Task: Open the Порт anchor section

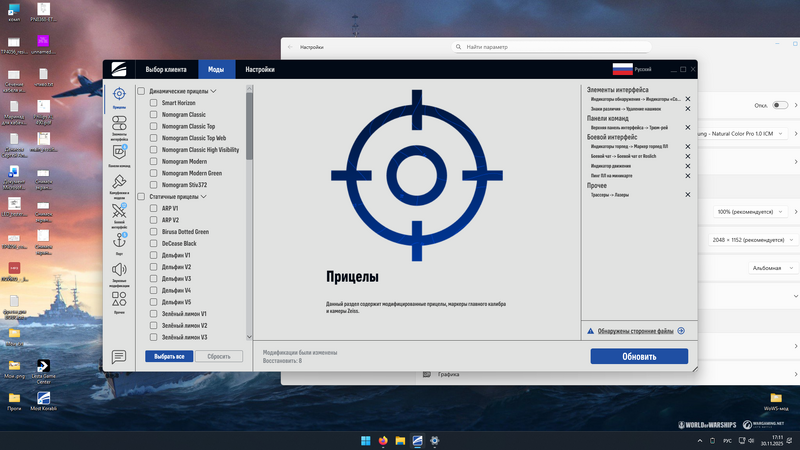Action: click(119, 241)
